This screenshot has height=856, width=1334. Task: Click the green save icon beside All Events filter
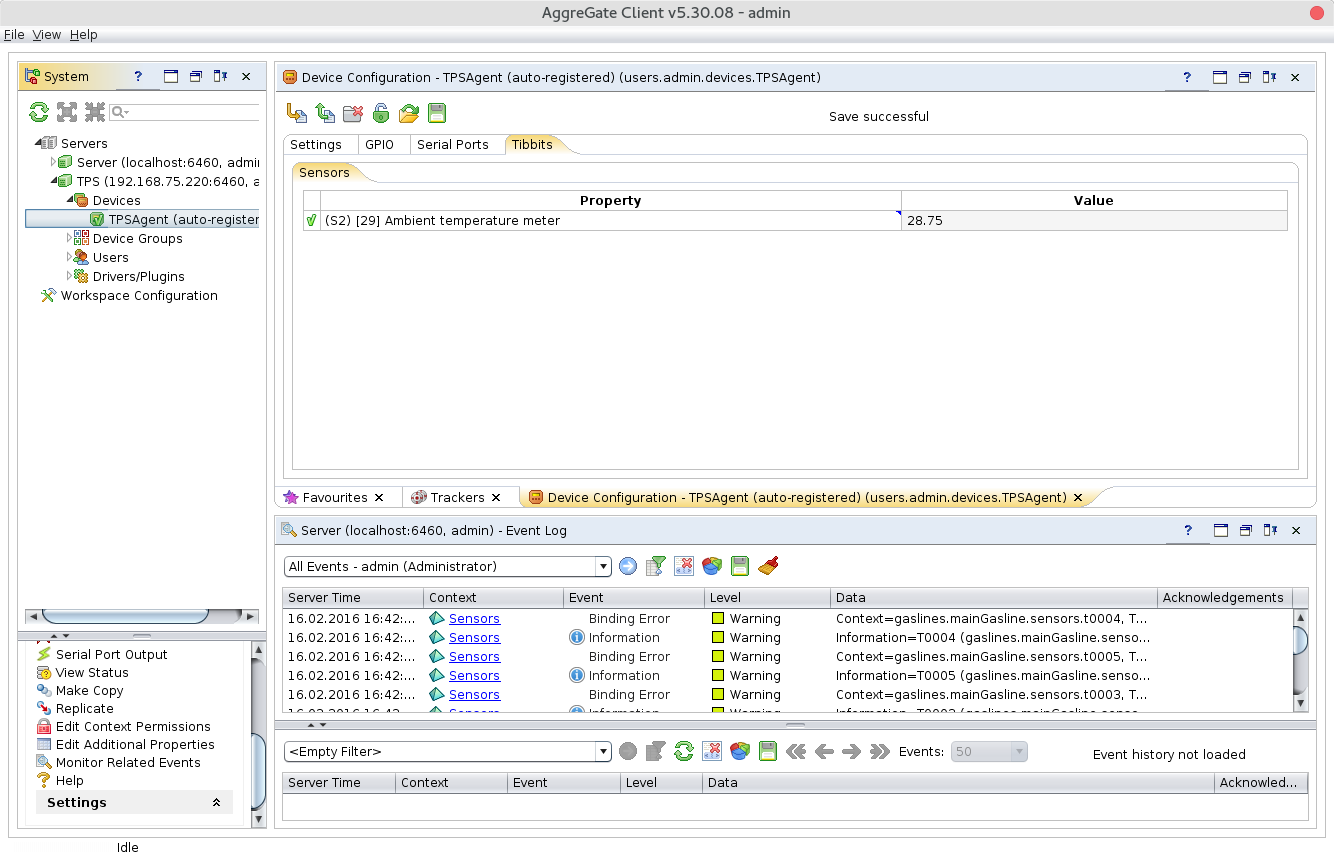coord(740,566)
